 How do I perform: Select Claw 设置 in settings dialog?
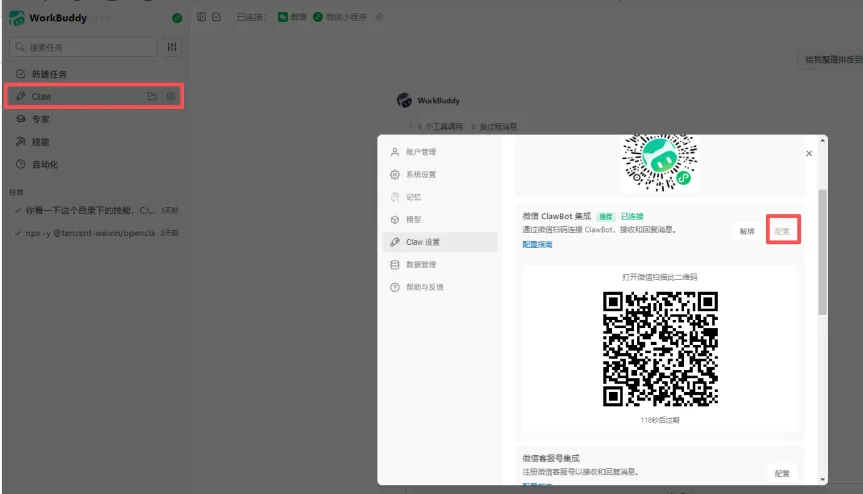[440, 242]
